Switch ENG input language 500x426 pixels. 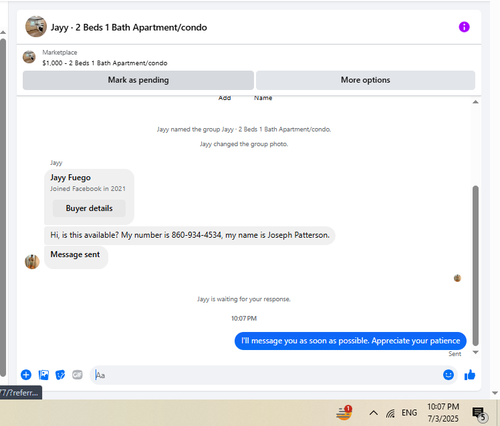[x=409, y=413]
